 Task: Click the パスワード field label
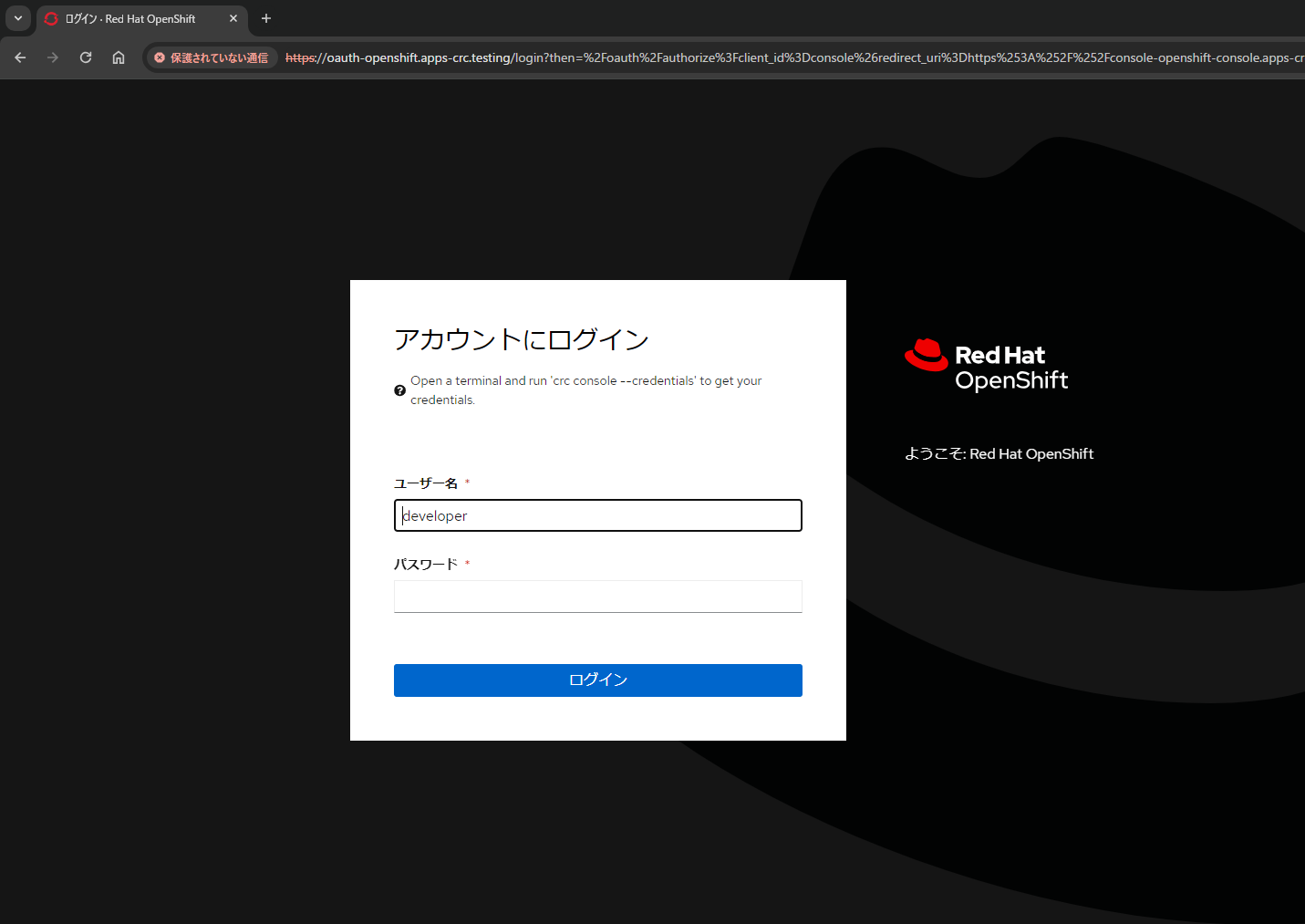(x=426, y=565)
